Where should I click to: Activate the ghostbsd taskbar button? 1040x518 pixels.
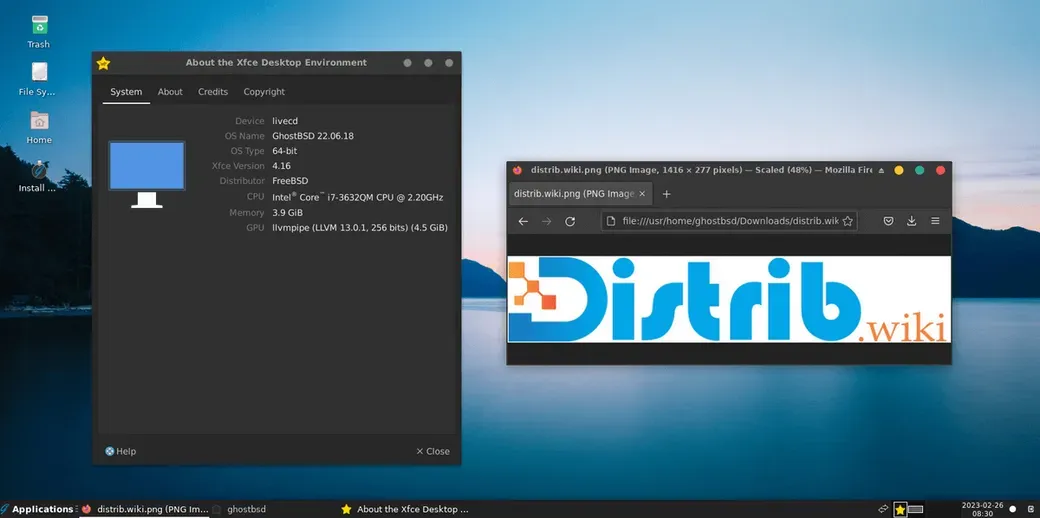click(240, 509)
